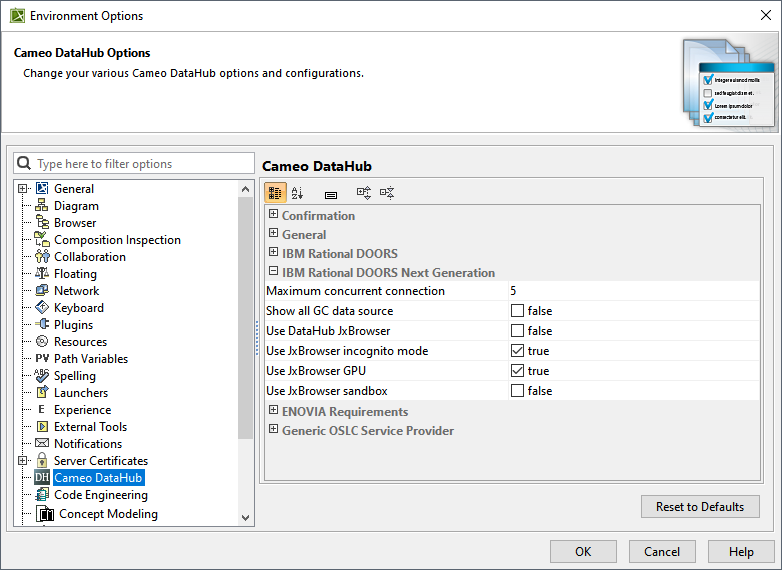Viewport: 782px width, 570px height.
Task: Expand the Confirmation property group
Action: (x=273, y=215)
